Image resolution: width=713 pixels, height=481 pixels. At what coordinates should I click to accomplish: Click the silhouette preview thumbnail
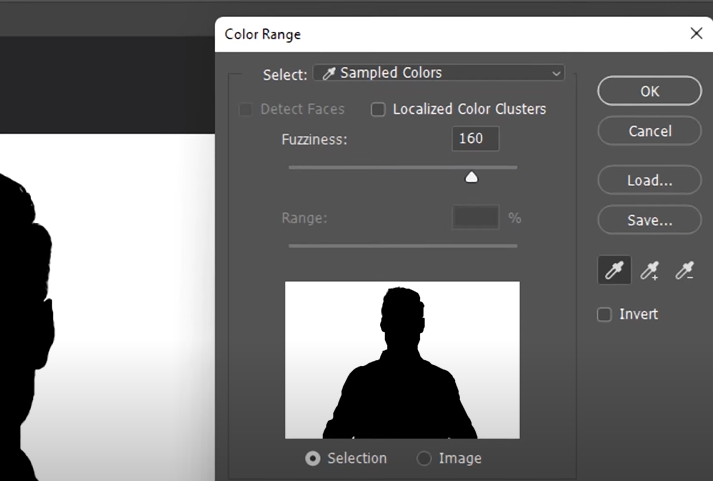tap(402, 360)
